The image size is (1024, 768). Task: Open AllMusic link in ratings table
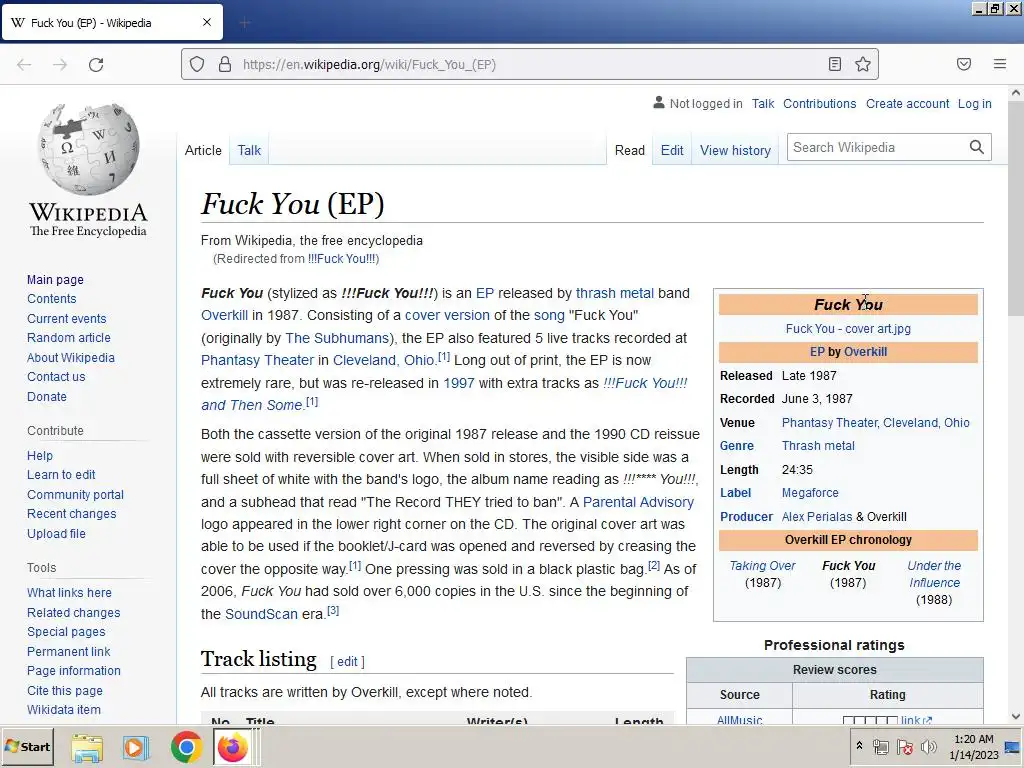point(739,720)
